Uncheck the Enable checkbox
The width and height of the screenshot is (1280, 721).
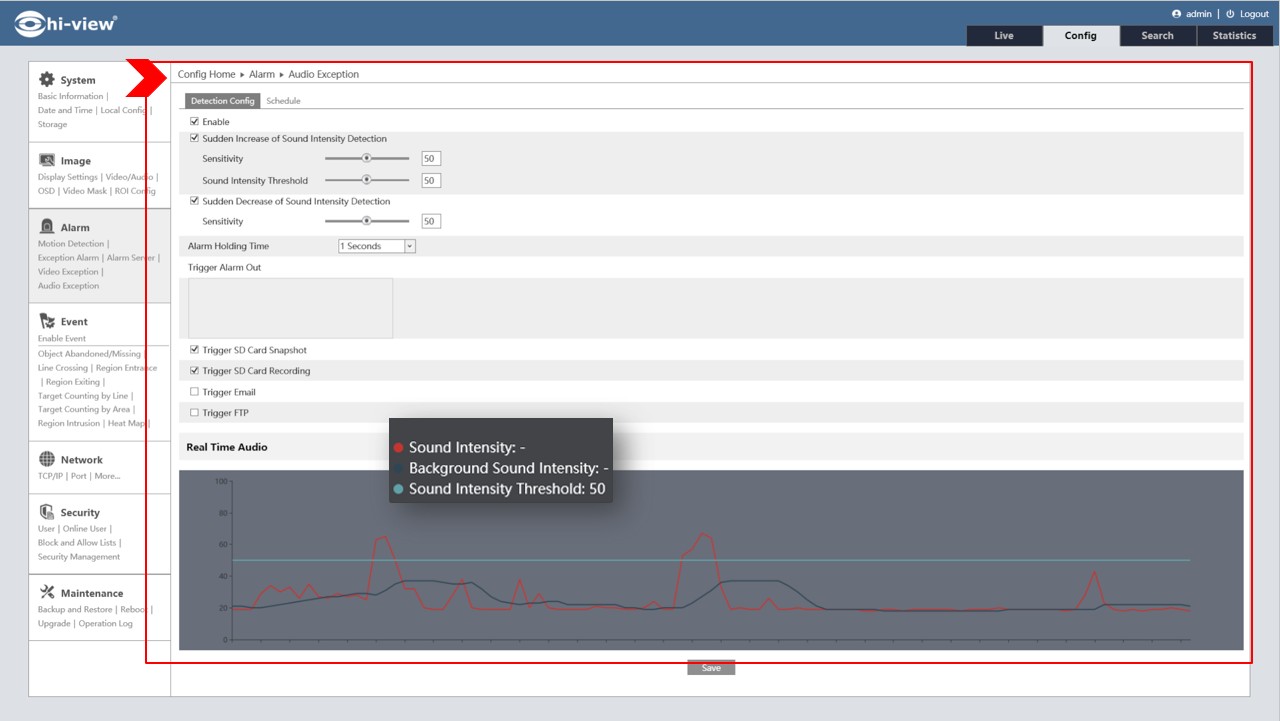(x=194, y=122)
